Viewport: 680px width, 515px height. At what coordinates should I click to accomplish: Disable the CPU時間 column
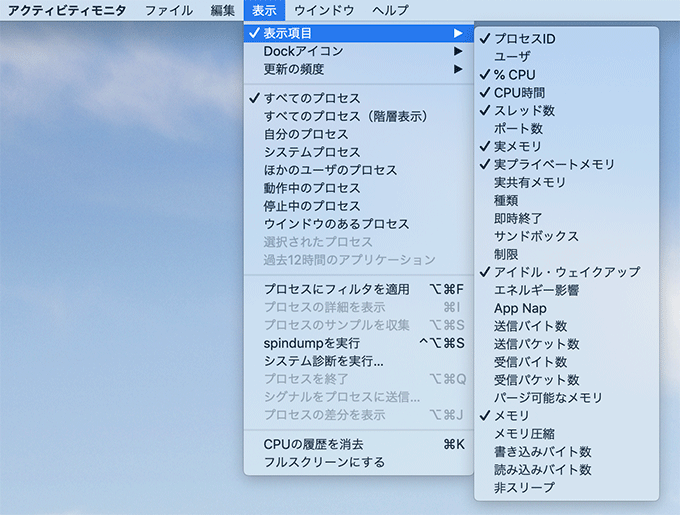[519, 93]
